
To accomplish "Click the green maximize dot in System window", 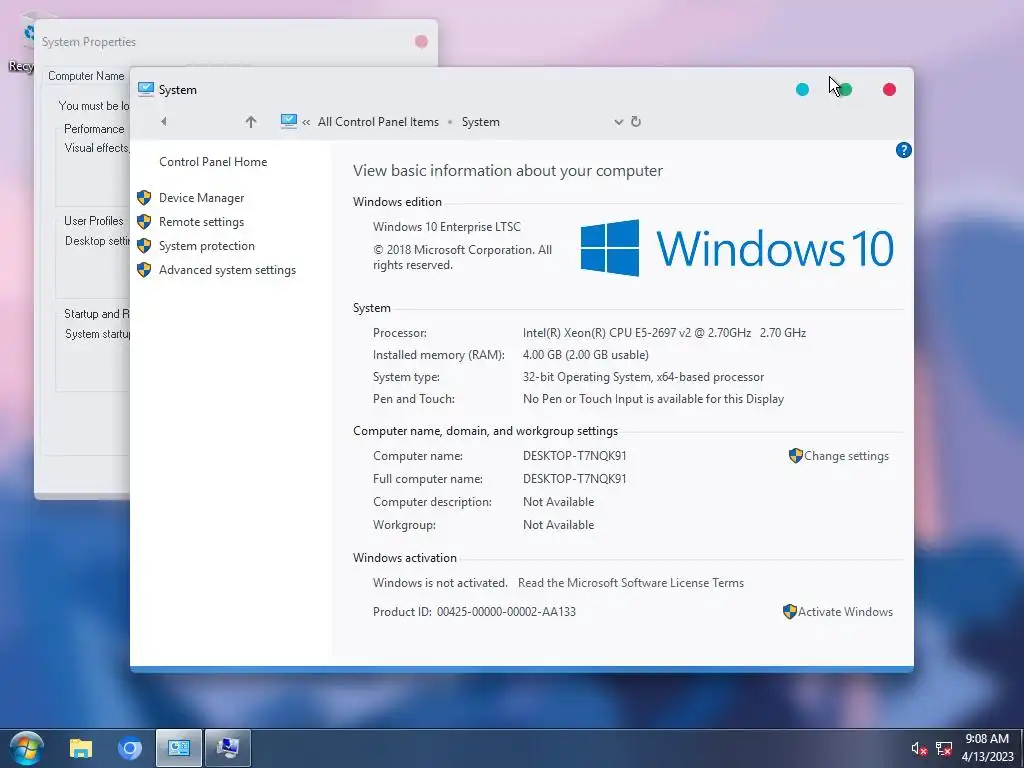I will (x=846, y=89).
